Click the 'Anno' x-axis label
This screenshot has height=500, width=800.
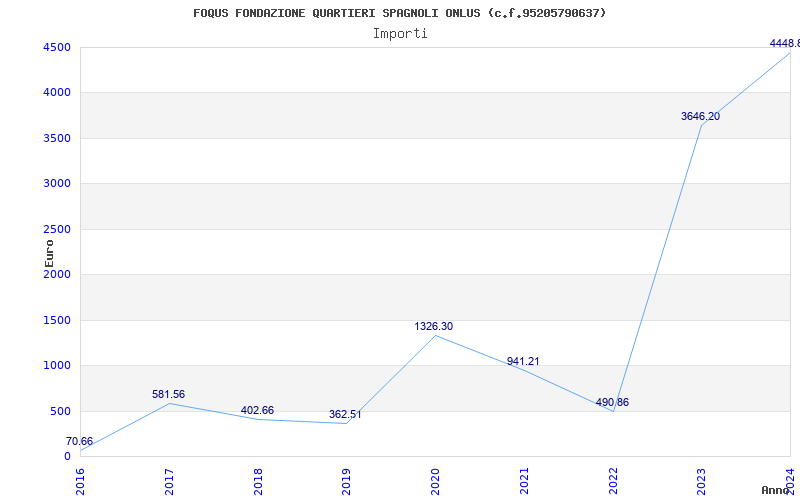pos(775,490)
